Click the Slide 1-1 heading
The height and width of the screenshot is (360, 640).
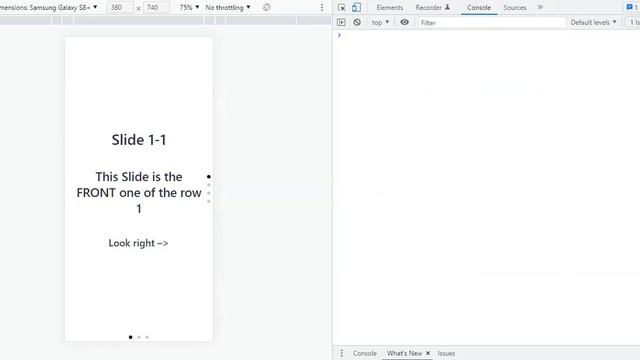pyautogui.click(x=139, y=140)
